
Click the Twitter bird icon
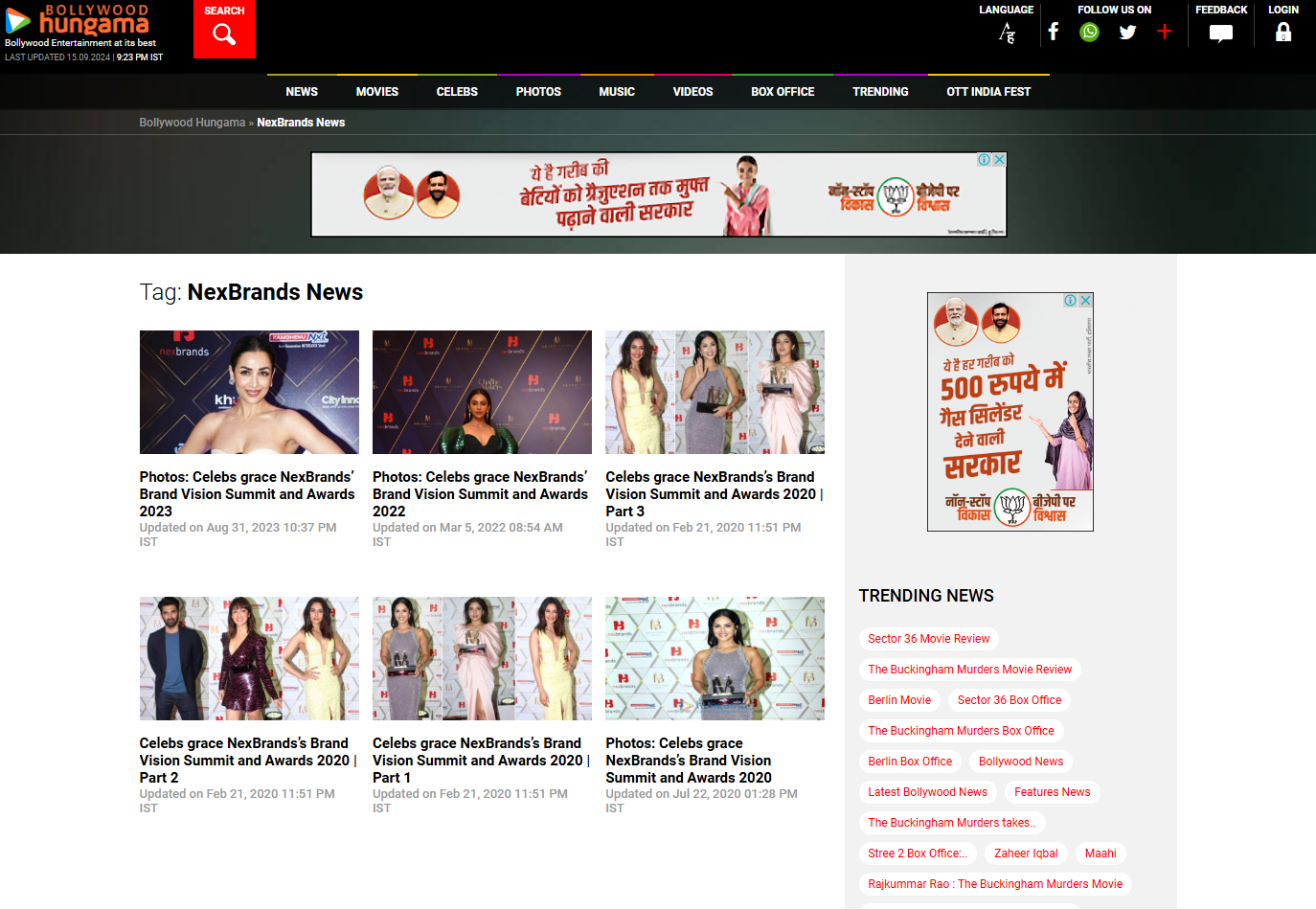[x=1127, y=33]
